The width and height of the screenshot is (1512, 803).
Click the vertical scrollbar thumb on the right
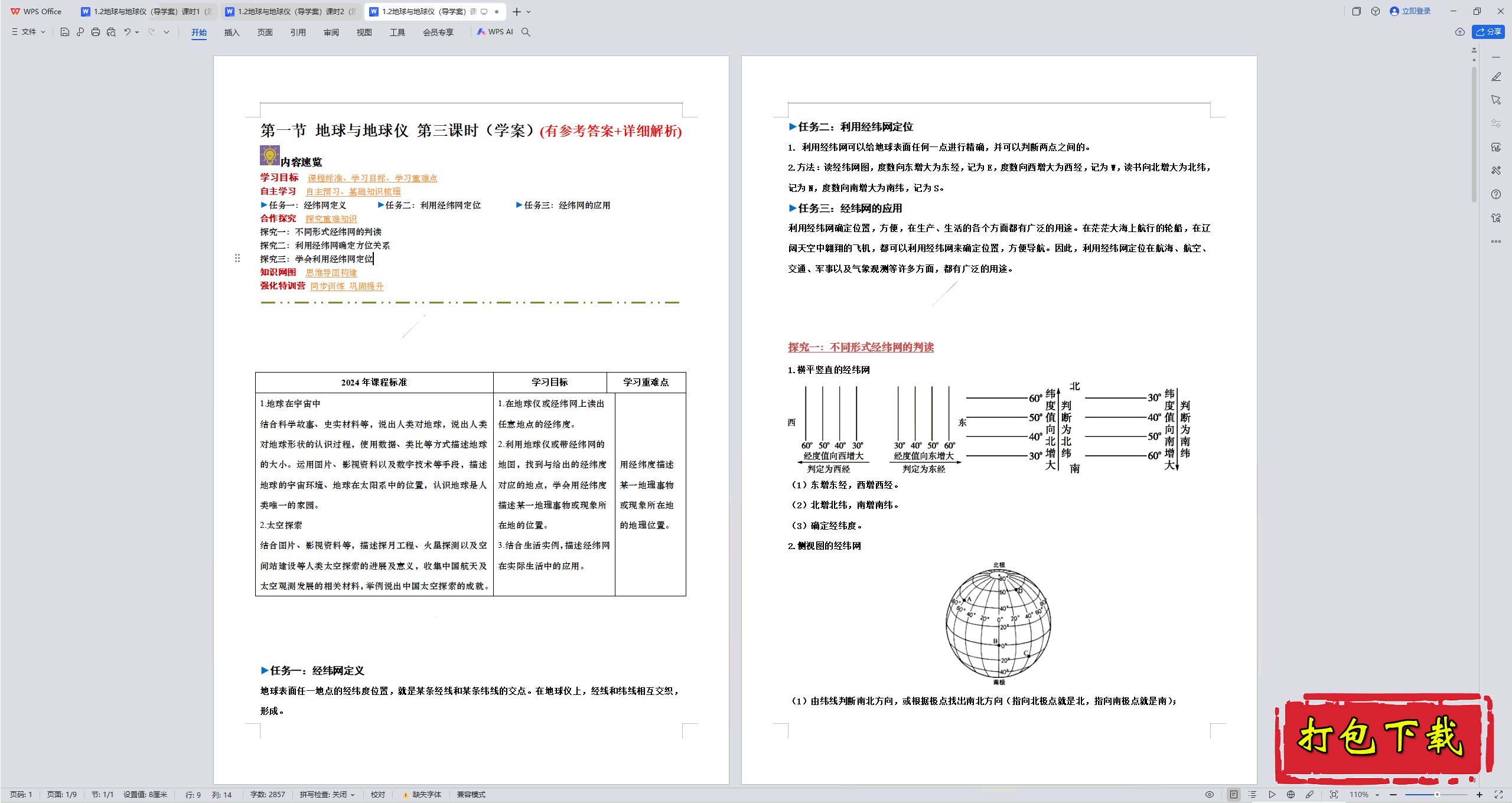tap(1474, 135)
